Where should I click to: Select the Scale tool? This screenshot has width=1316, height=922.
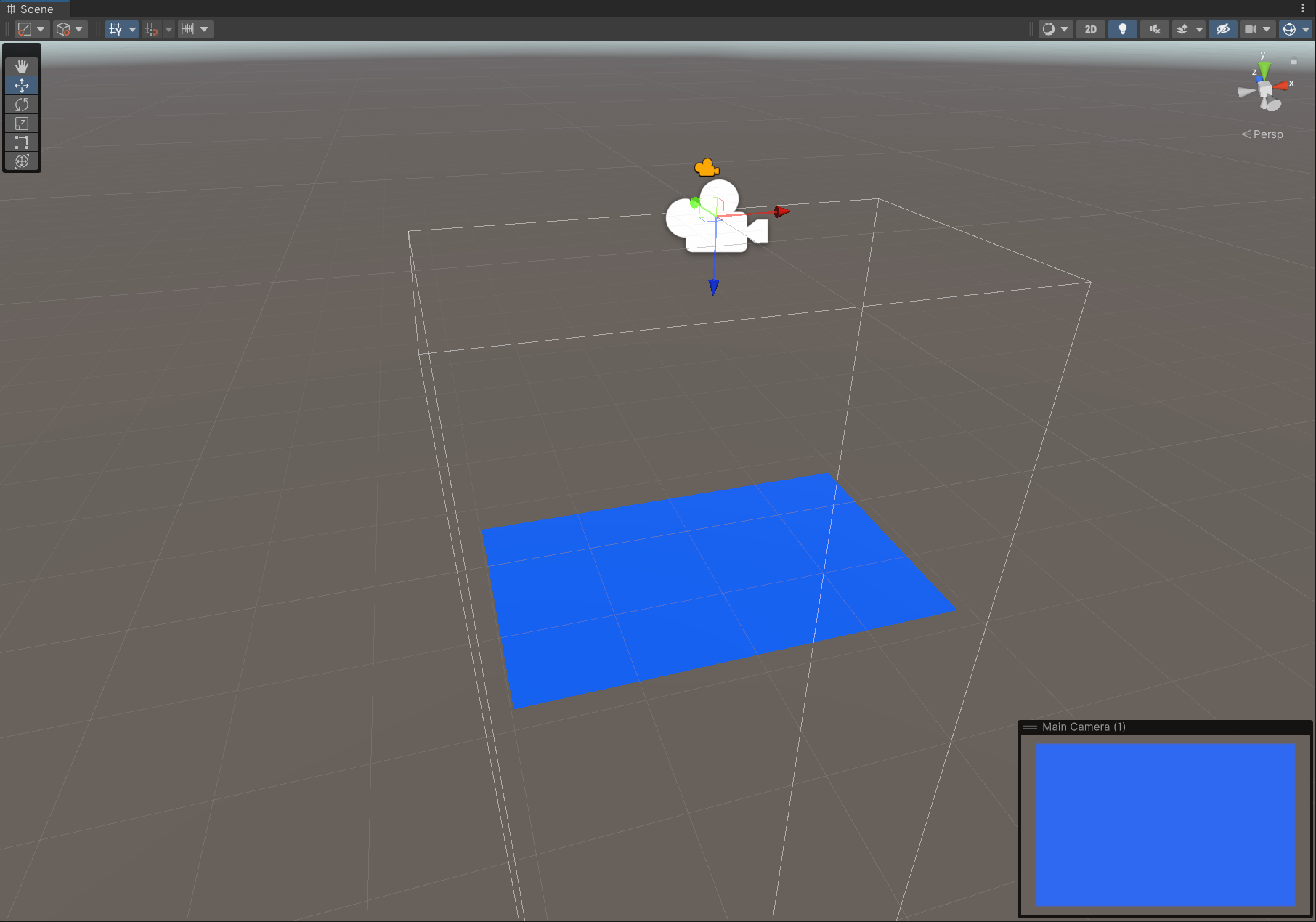coord(22,123)
